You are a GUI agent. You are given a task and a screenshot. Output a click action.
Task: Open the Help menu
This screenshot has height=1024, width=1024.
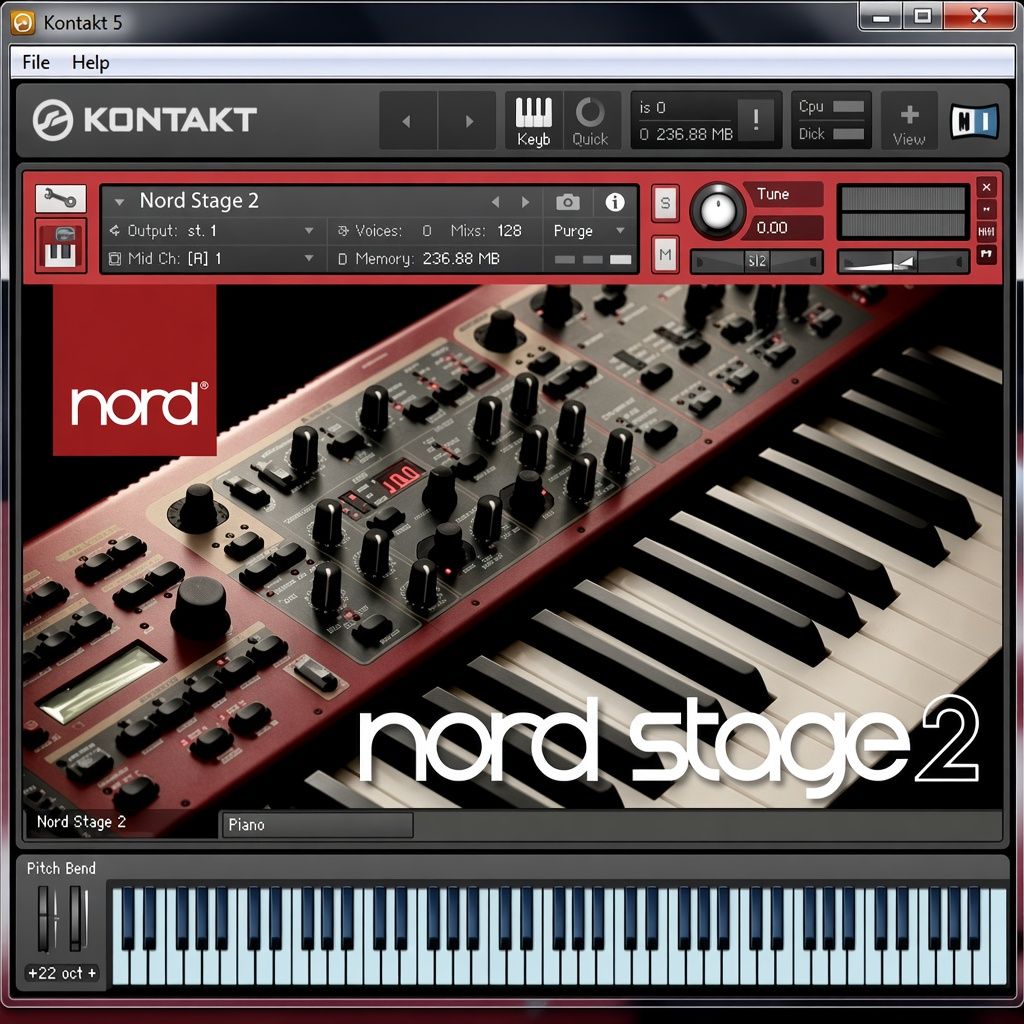click(90, 63)
